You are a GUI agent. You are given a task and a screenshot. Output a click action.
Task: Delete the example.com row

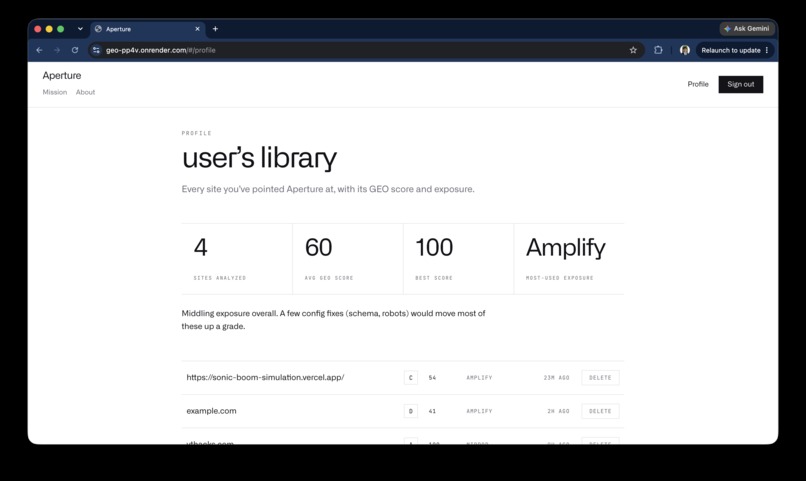600,411
